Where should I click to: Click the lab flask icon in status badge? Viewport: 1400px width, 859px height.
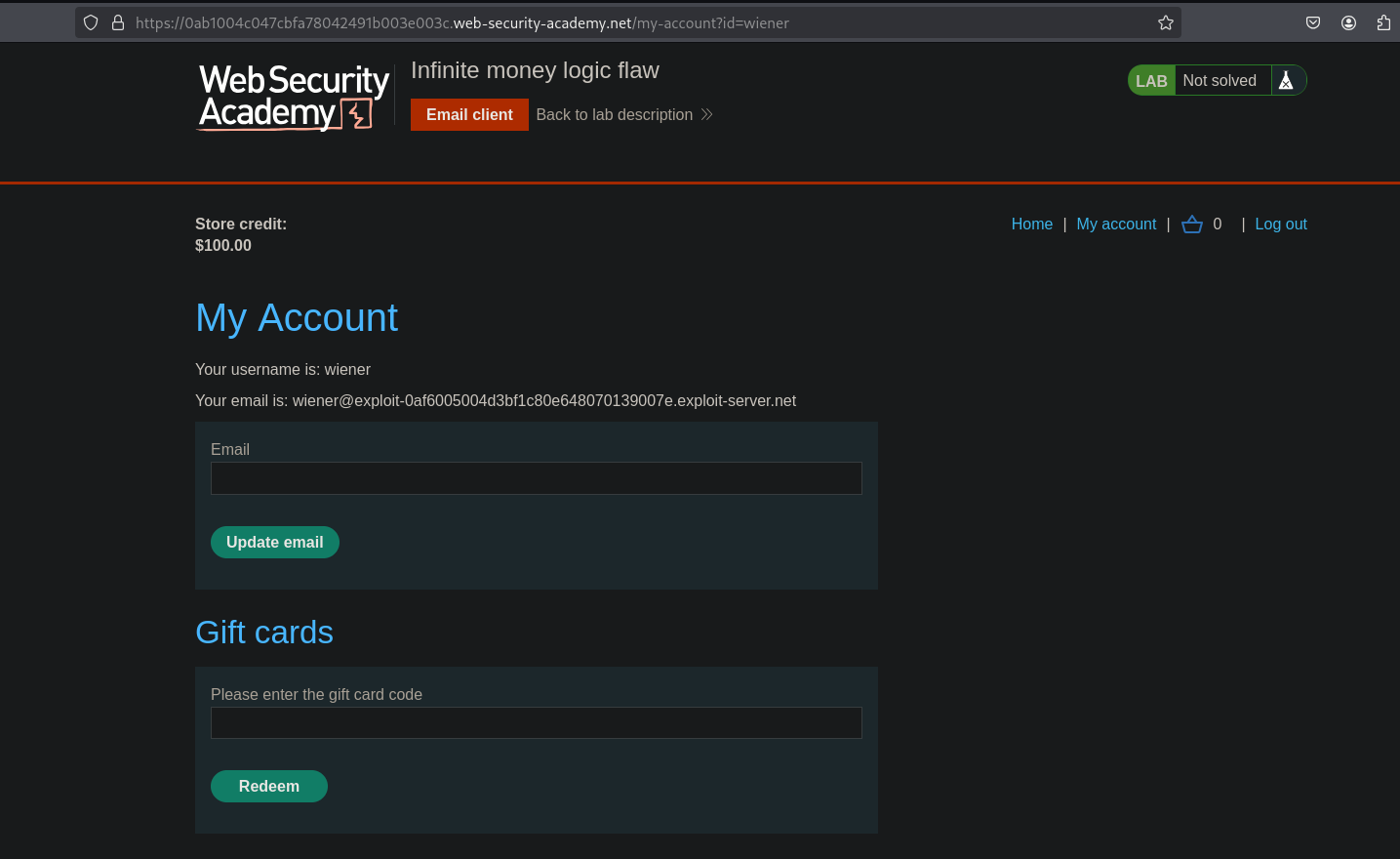click(x=1286, y=81)
